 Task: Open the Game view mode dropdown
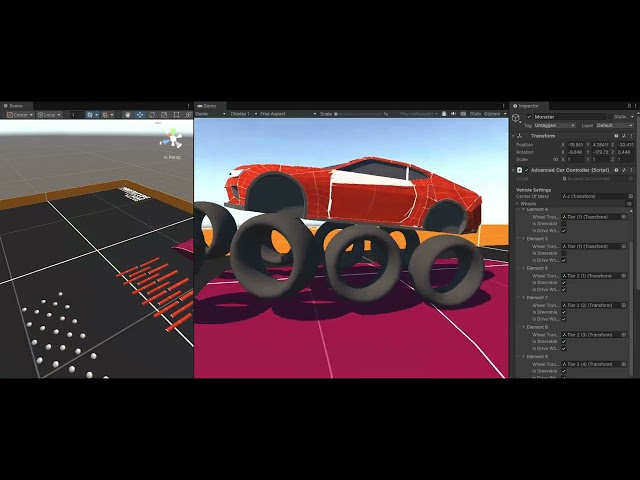click(211, 114)
